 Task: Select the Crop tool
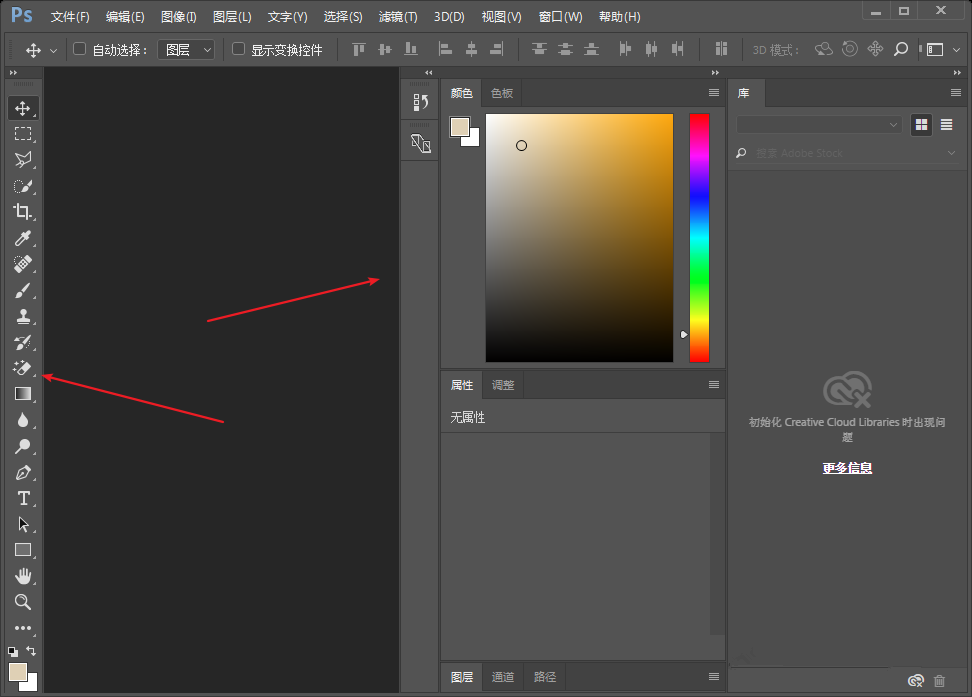coord(22,212)
